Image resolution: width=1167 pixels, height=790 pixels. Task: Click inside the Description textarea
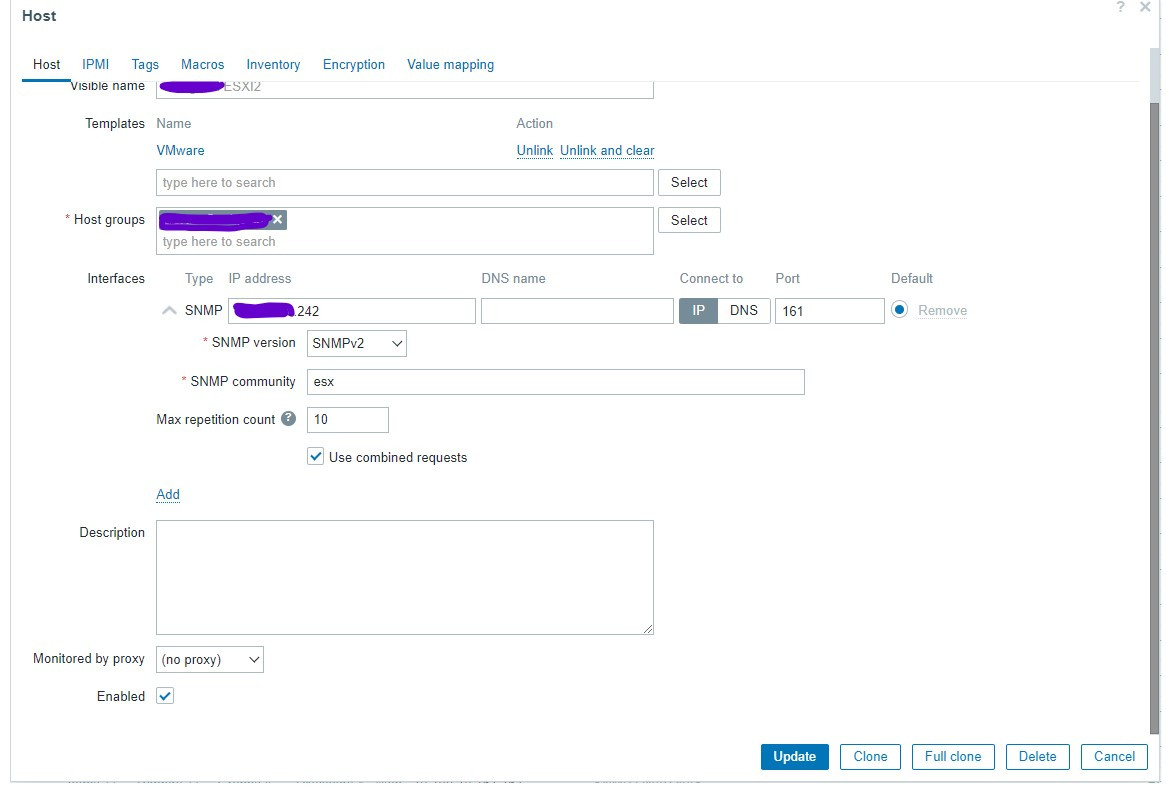(x=405, y=577)
